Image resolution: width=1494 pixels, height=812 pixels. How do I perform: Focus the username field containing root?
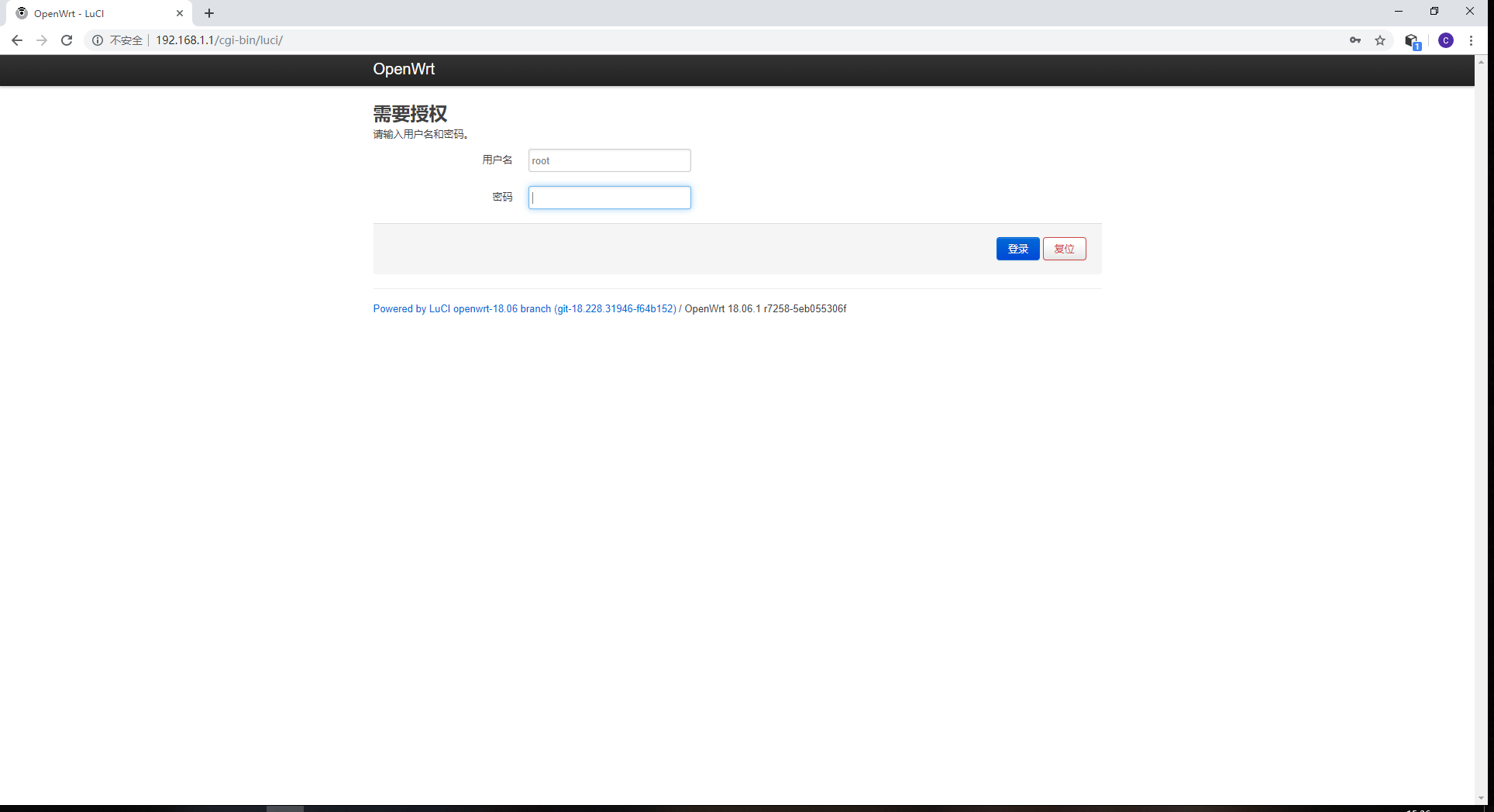tap(610, 160)
